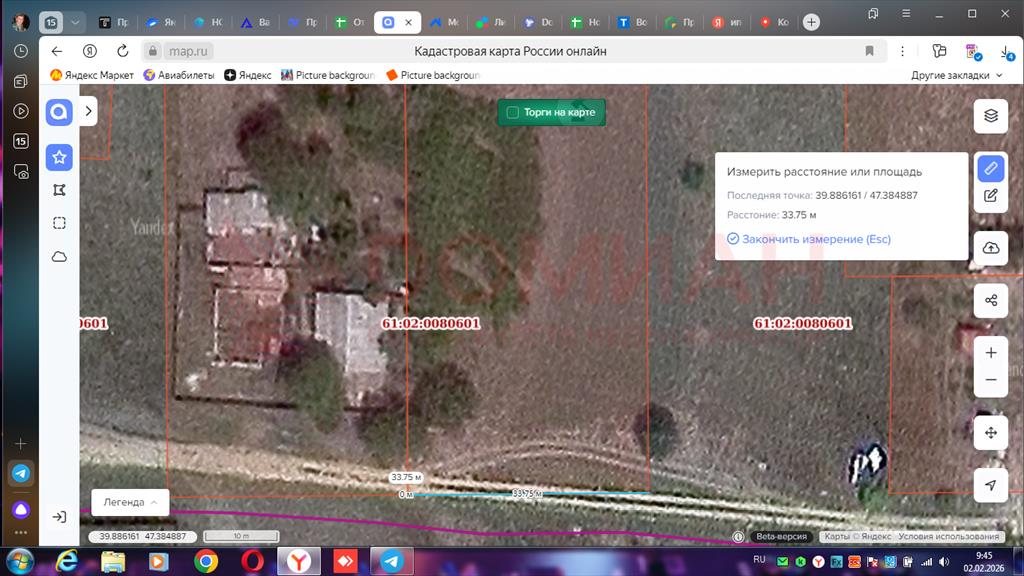Click 'Закончить измерение (Esc)' link
This screenshot has height=576, width=1024.
point(816,239)
